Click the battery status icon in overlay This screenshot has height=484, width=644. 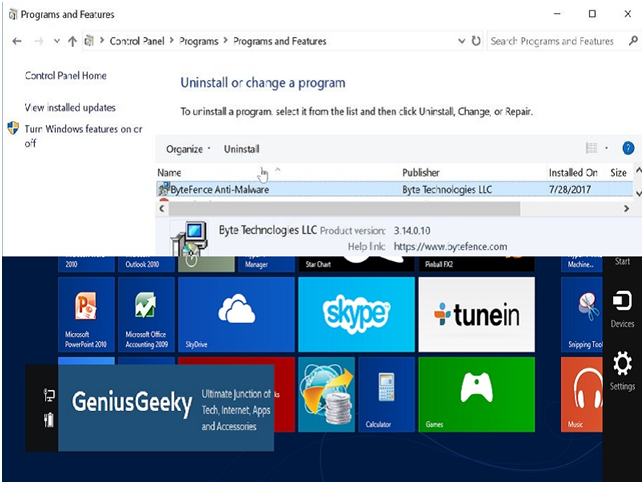[x=49, y=420]
